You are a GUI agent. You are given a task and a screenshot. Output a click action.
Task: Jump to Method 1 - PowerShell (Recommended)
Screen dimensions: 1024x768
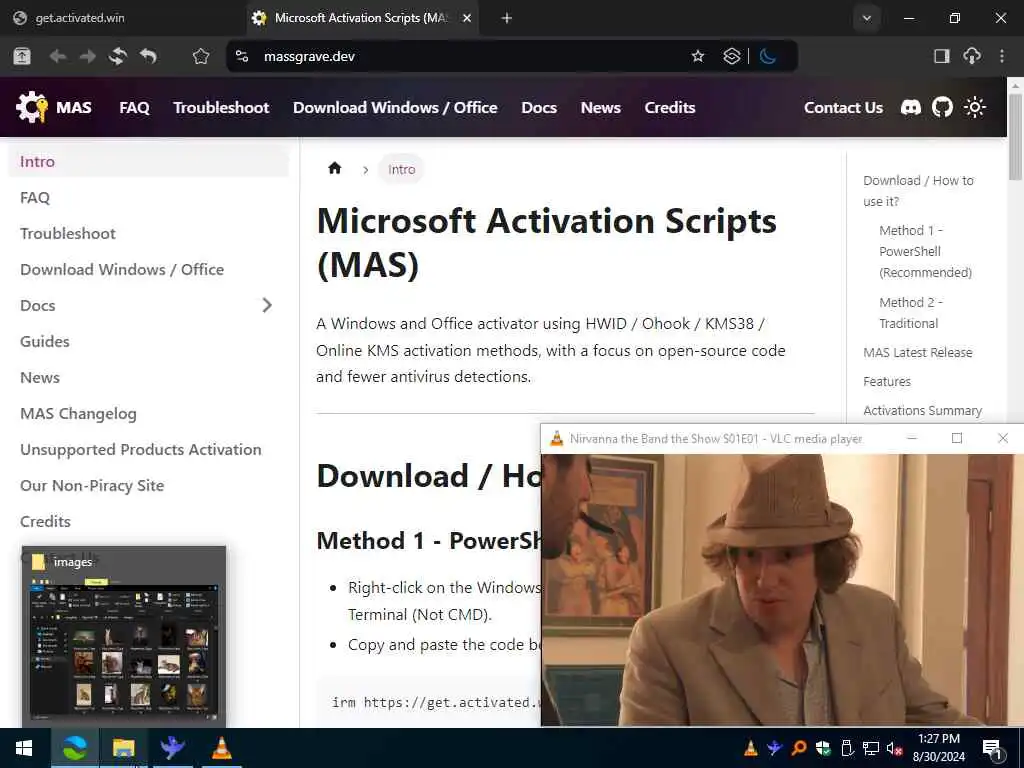click(925, 251)
